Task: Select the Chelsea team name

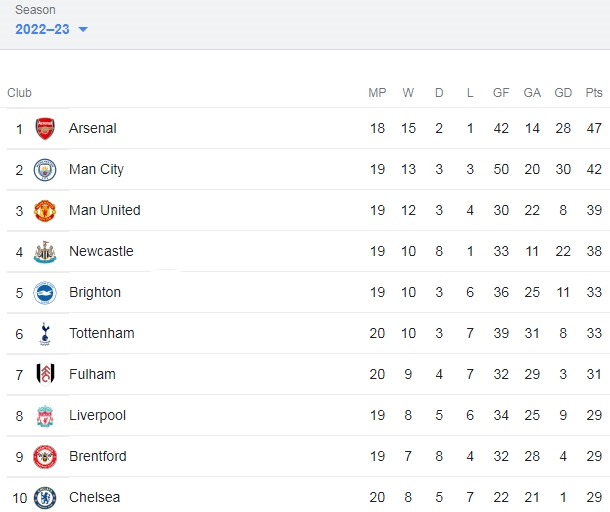Action: coord(95,497)
